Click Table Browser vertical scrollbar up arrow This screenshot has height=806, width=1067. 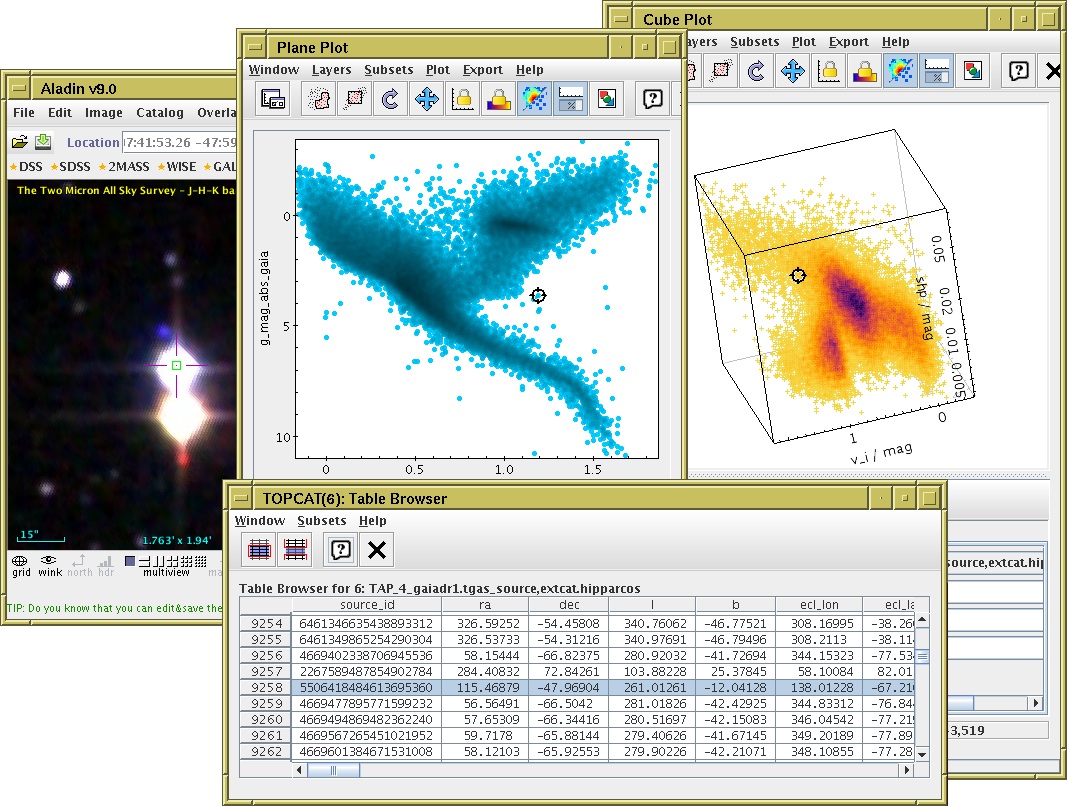(x=922, y=619)
